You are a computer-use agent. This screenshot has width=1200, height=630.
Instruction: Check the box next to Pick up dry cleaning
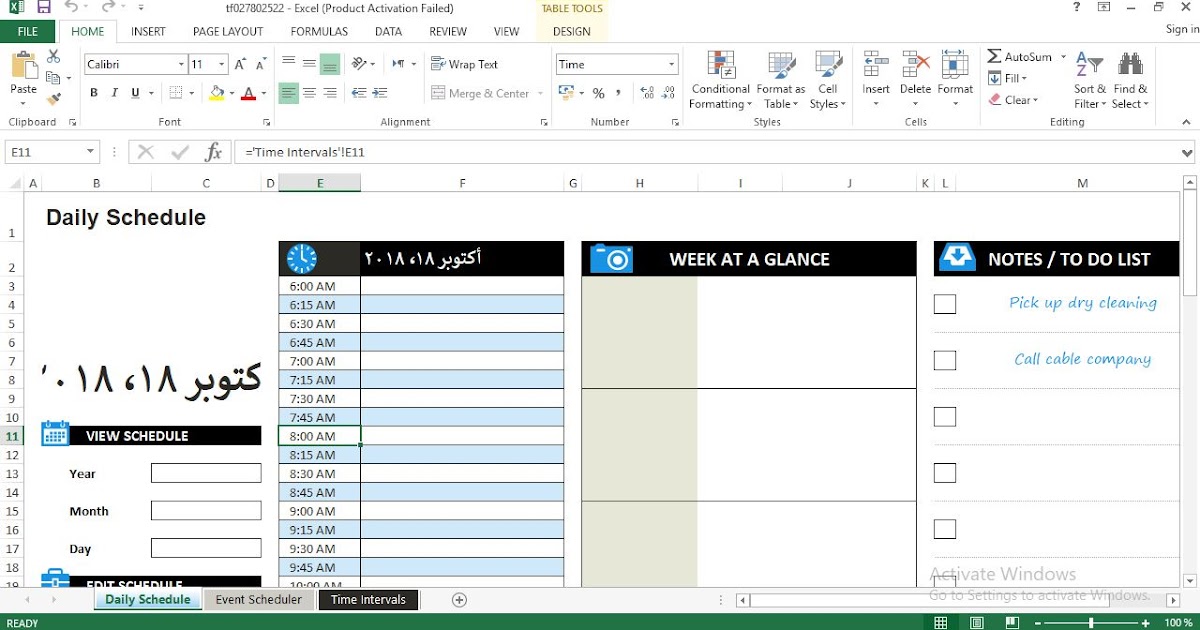pos(944,303)
